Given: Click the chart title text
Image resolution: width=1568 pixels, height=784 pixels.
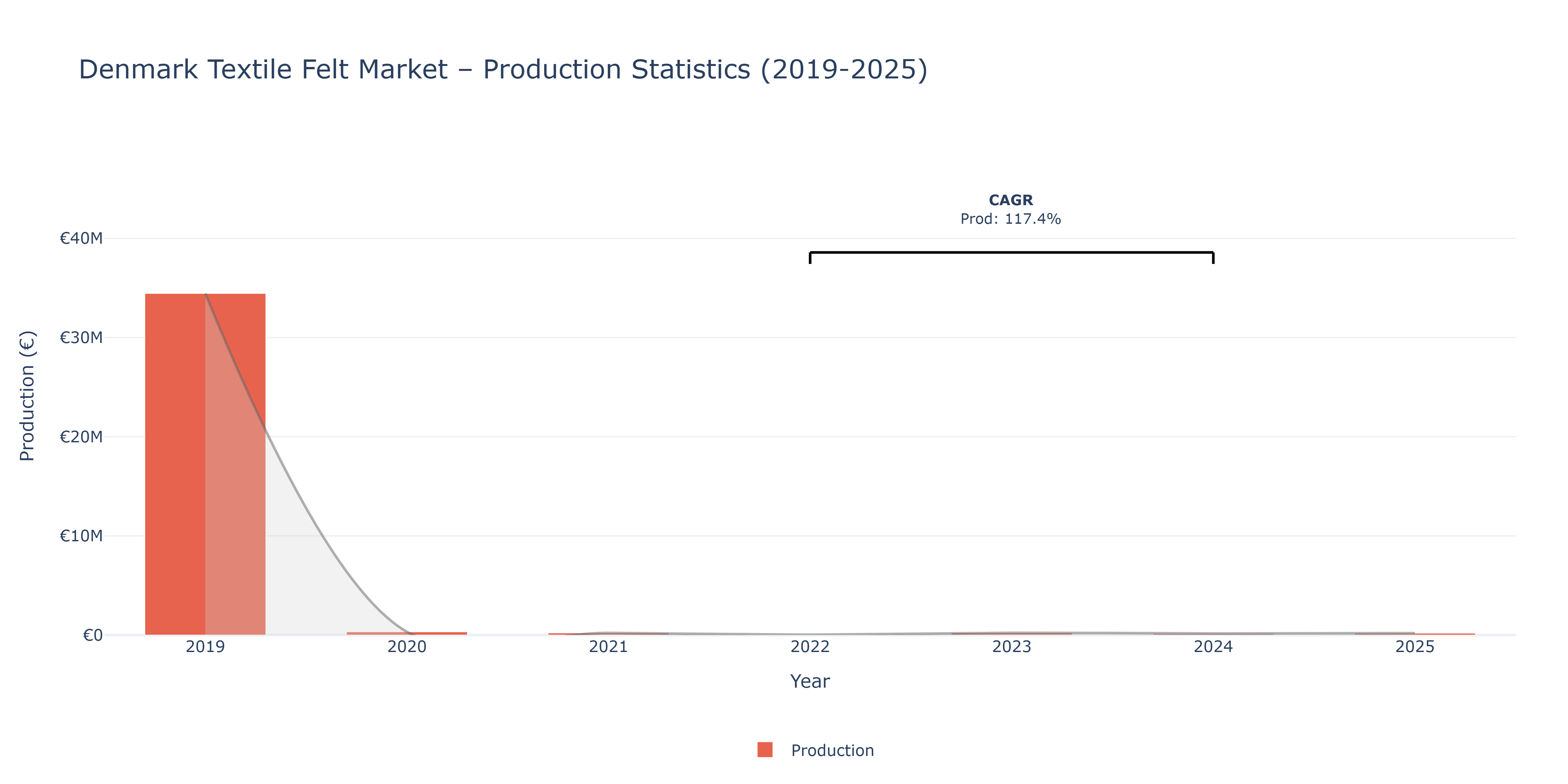Looking at the screenshot, I should [503, 69].
